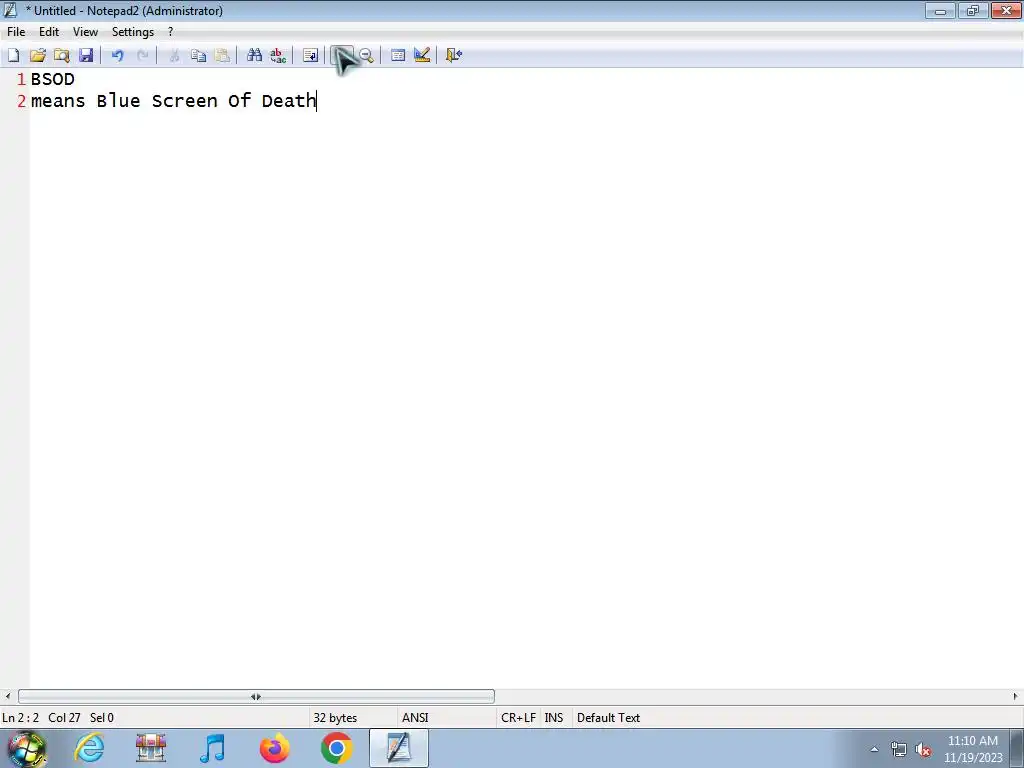This screenshot has width=1024, height=768.
Task: Customize schemes with the pencil ruler icon
Action: click(x=422, y=56)
